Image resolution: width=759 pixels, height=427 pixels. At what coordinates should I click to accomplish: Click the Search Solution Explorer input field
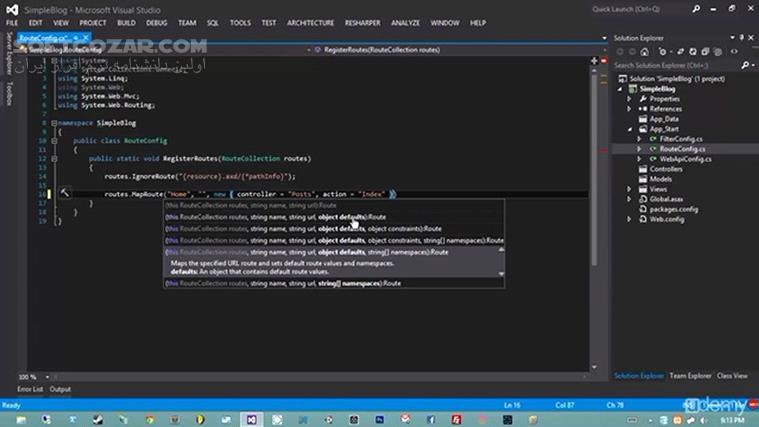(x=676, y=65)
